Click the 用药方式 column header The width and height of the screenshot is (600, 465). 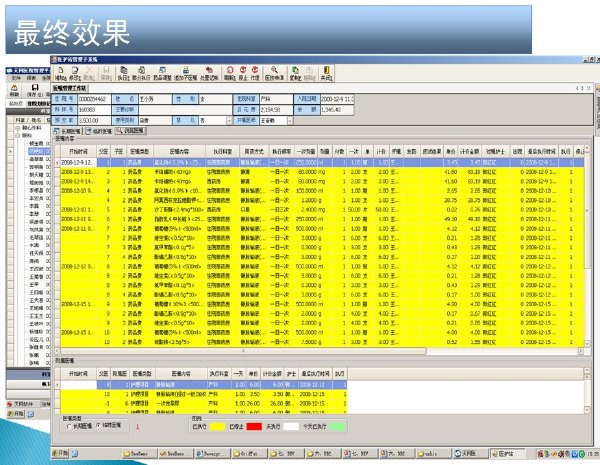coord(254,152)
